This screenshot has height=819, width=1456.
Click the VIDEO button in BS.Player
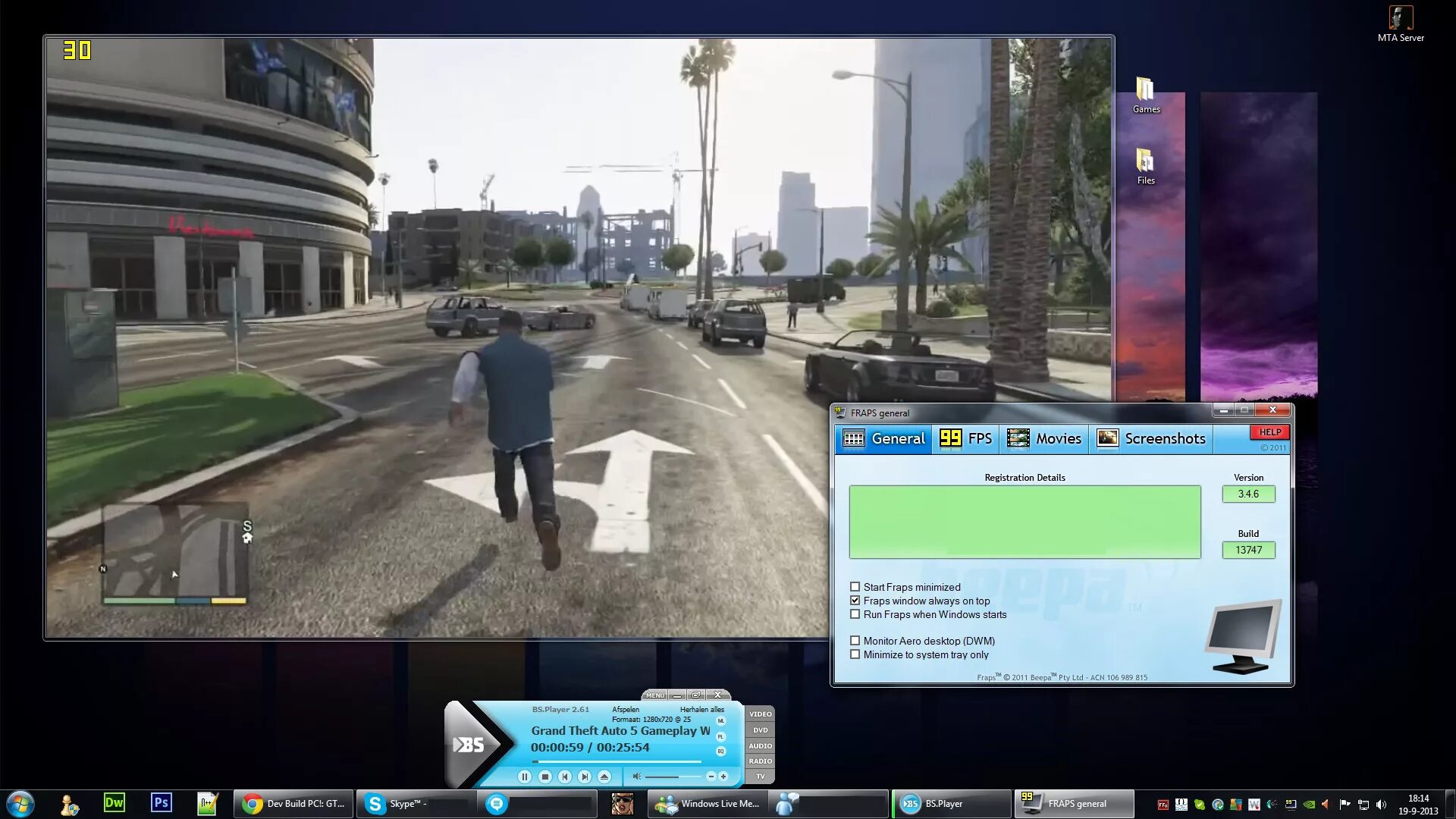(760, 713)
